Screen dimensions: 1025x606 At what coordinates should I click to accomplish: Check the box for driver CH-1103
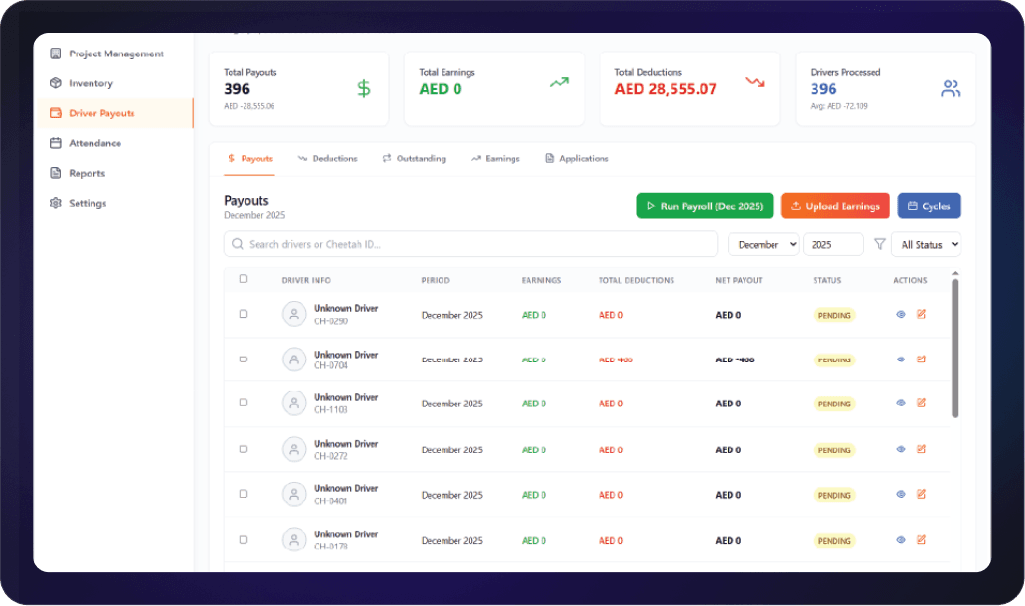pyautogui.click(x=243, y=403)
